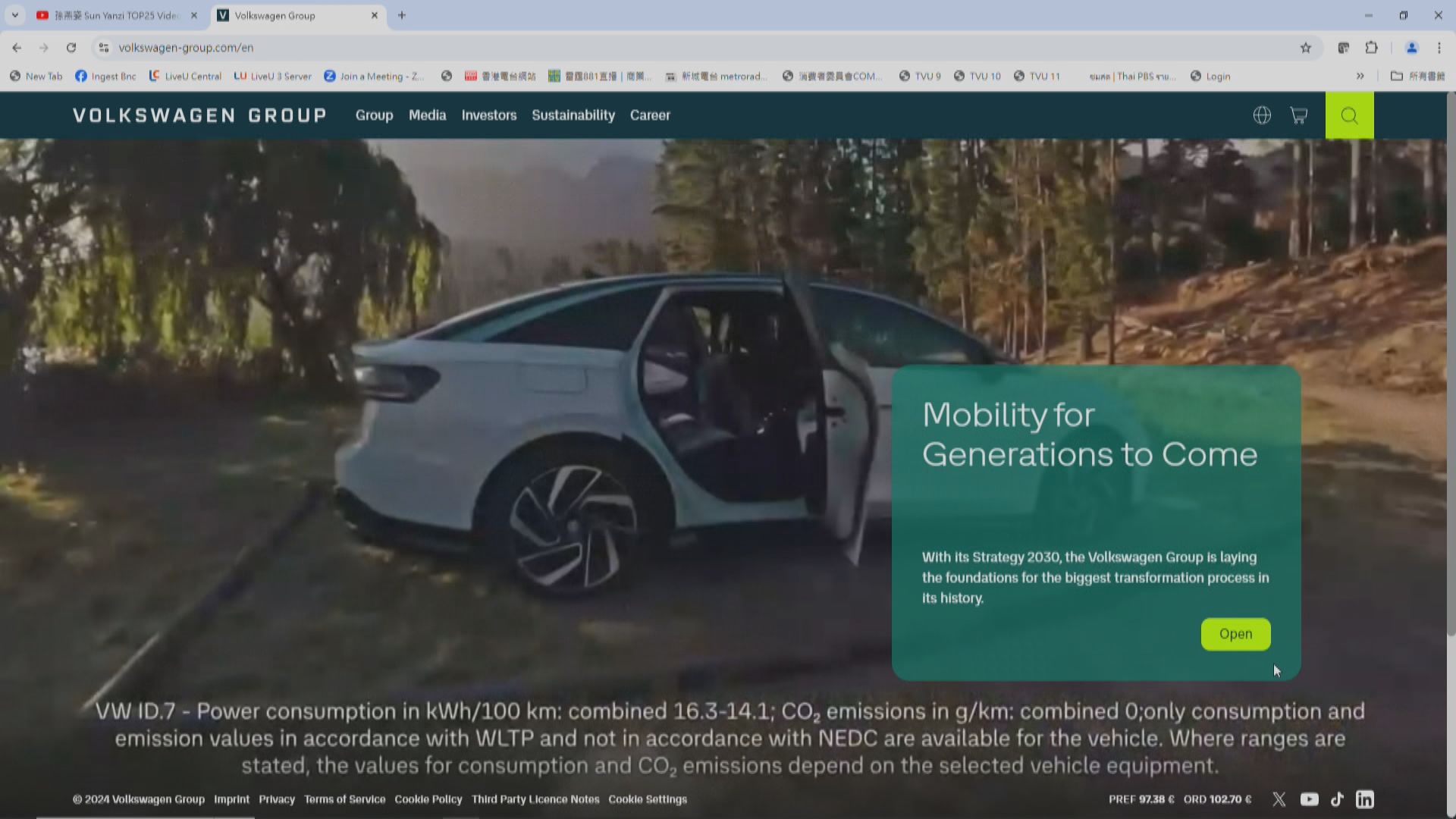Viewport: 1456px width, 819px height.
Task: Toggle the Privacy settings link
Action: (x=276, y=799)
